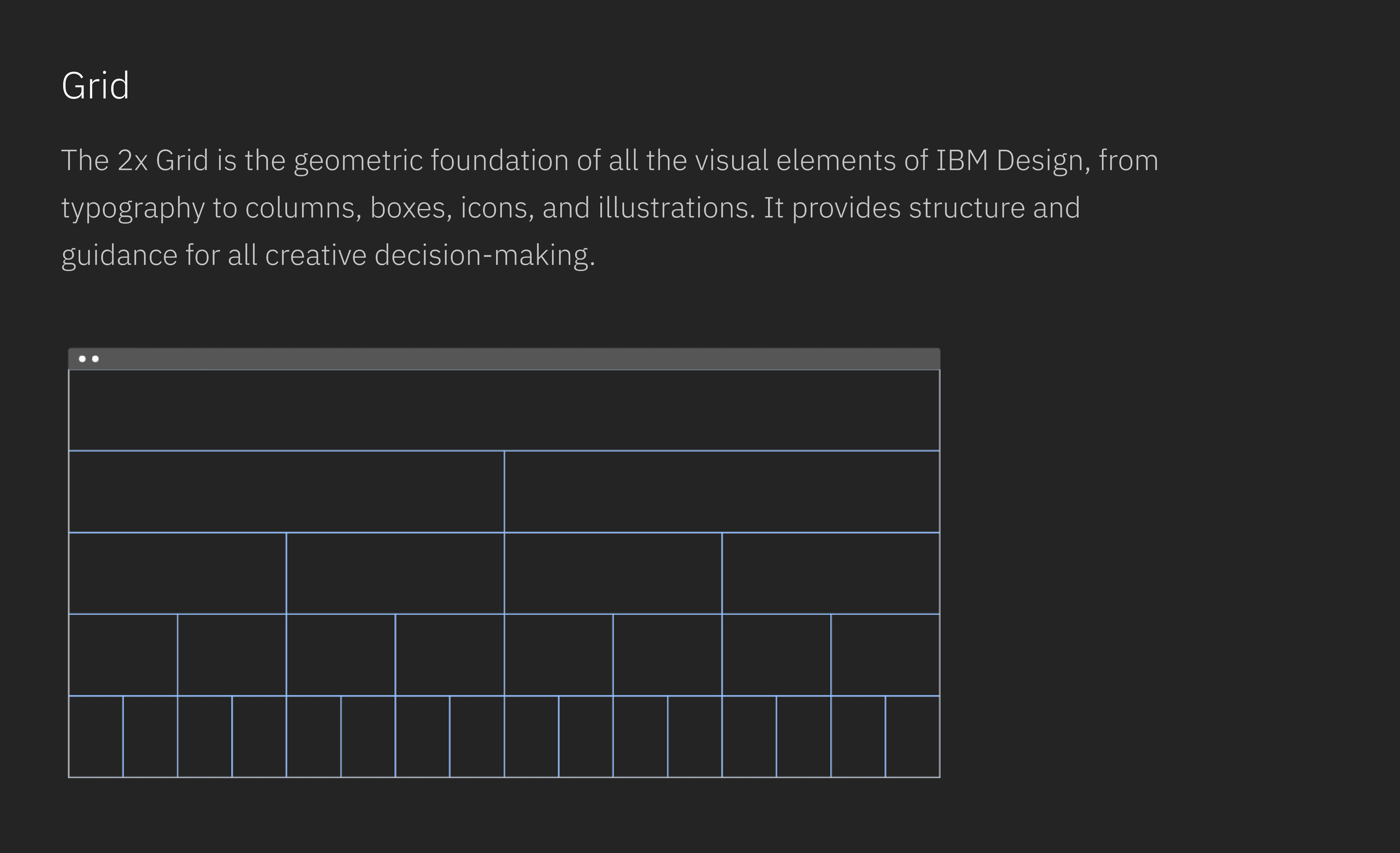Select first cell of the eight-column row

[123, 655]
